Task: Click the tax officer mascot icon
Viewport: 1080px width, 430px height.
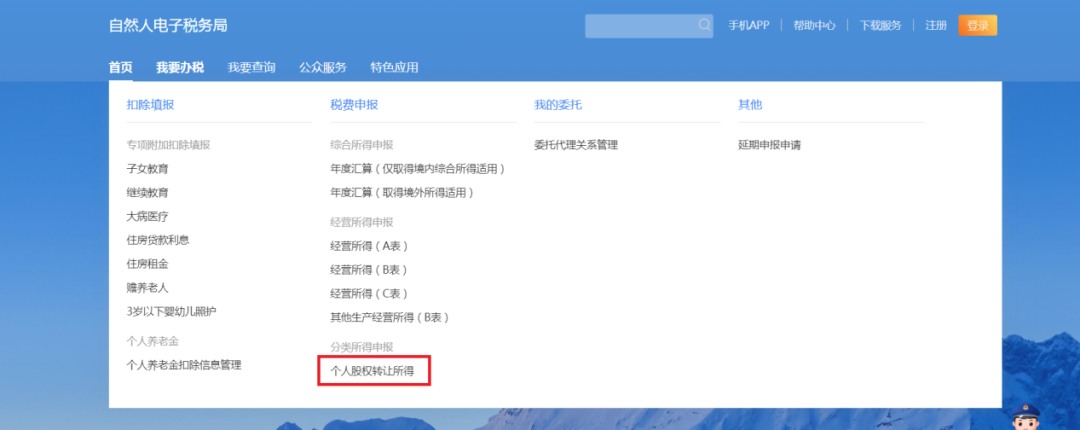Action: [1025, 417]
